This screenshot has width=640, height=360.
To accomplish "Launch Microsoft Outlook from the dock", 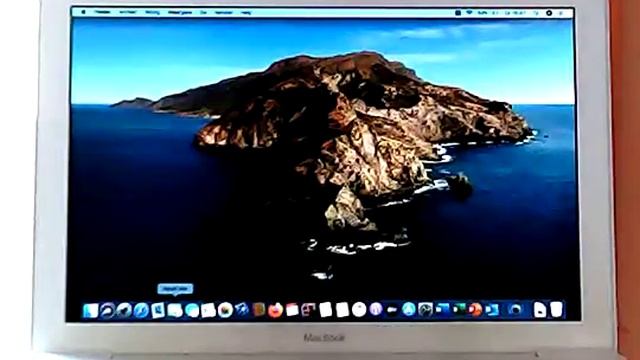I will tap(492, 309).
